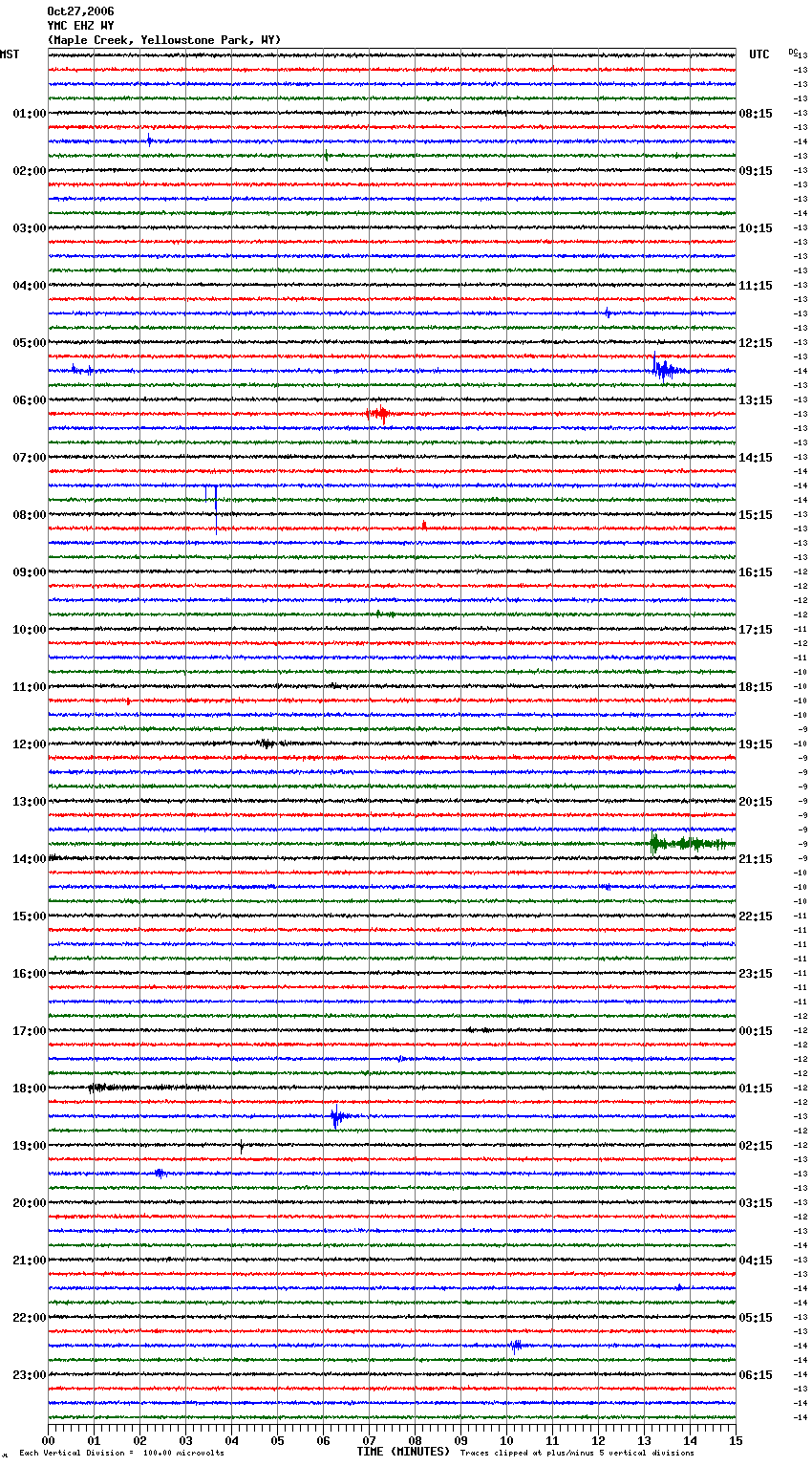Viewport: 812px width, 1466px height.
Task: Select the 02:00 MST time label
Action: (x=30, y=171)
